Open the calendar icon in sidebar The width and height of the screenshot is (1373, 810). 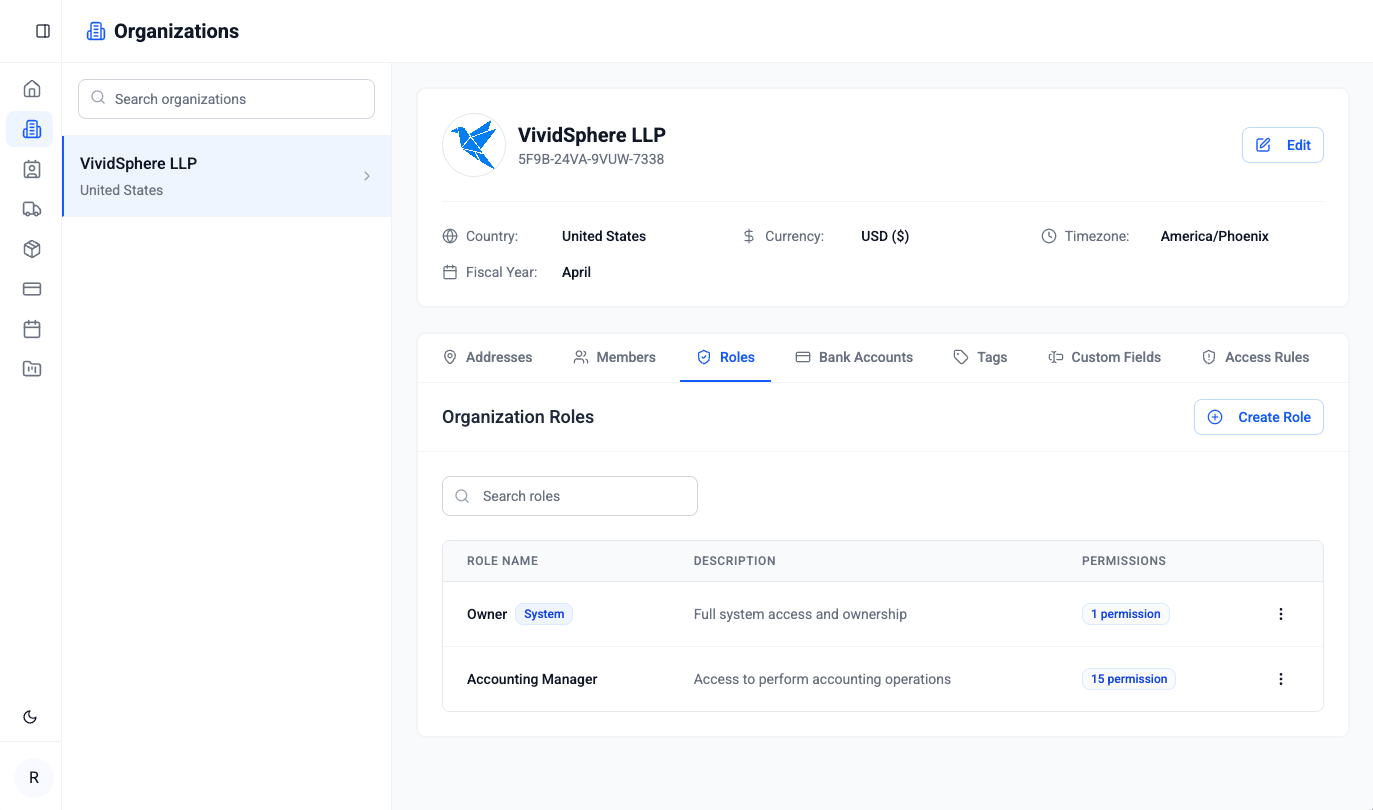click(32, 329)
